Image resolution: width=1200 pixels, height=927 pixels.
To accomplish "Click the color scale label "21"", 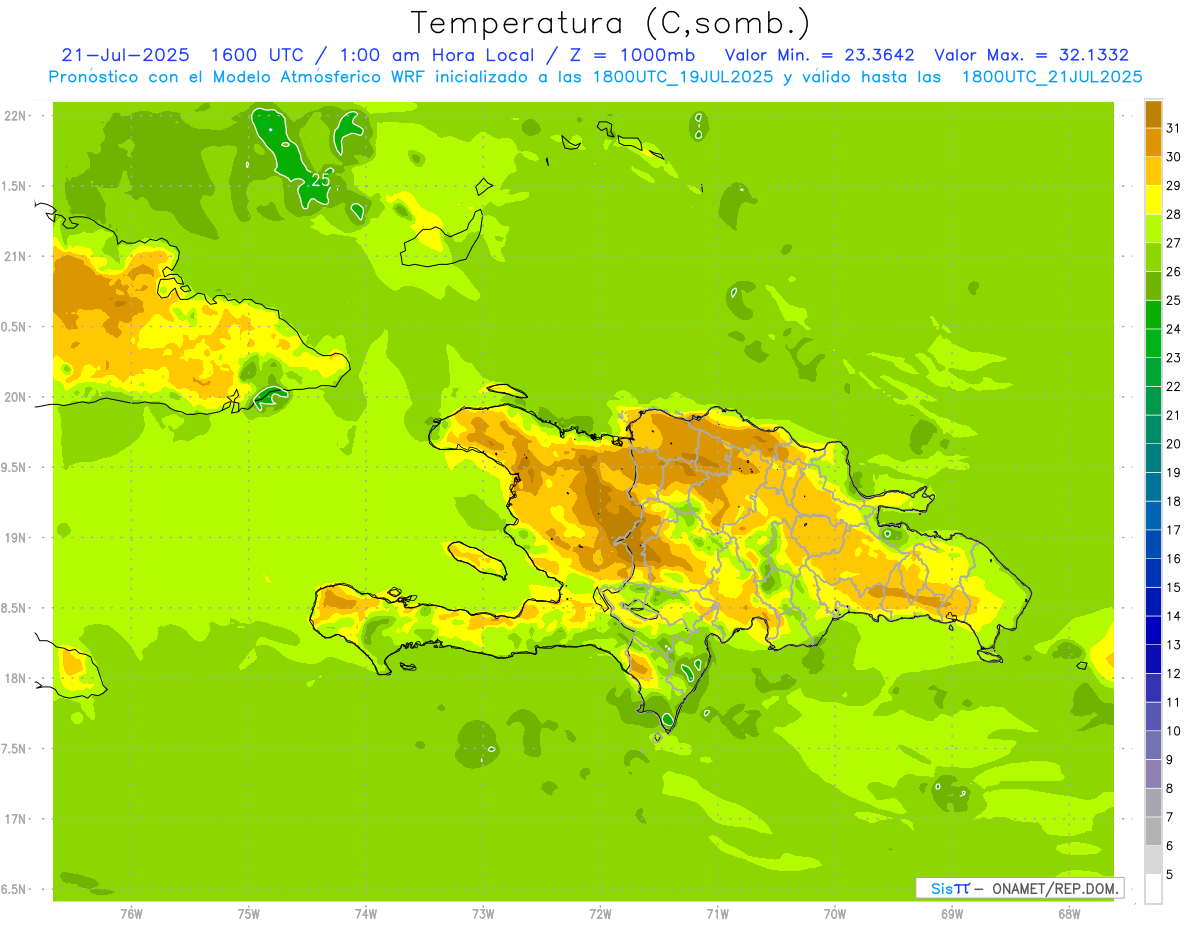I will point(1173,415).
